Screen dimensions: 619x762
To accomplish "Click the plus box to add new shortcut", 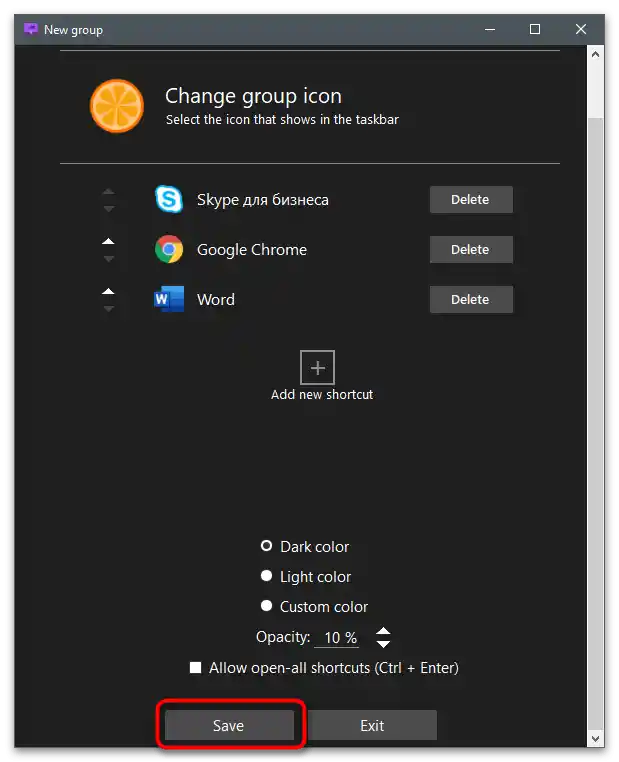I will click(x=317, y=367).
